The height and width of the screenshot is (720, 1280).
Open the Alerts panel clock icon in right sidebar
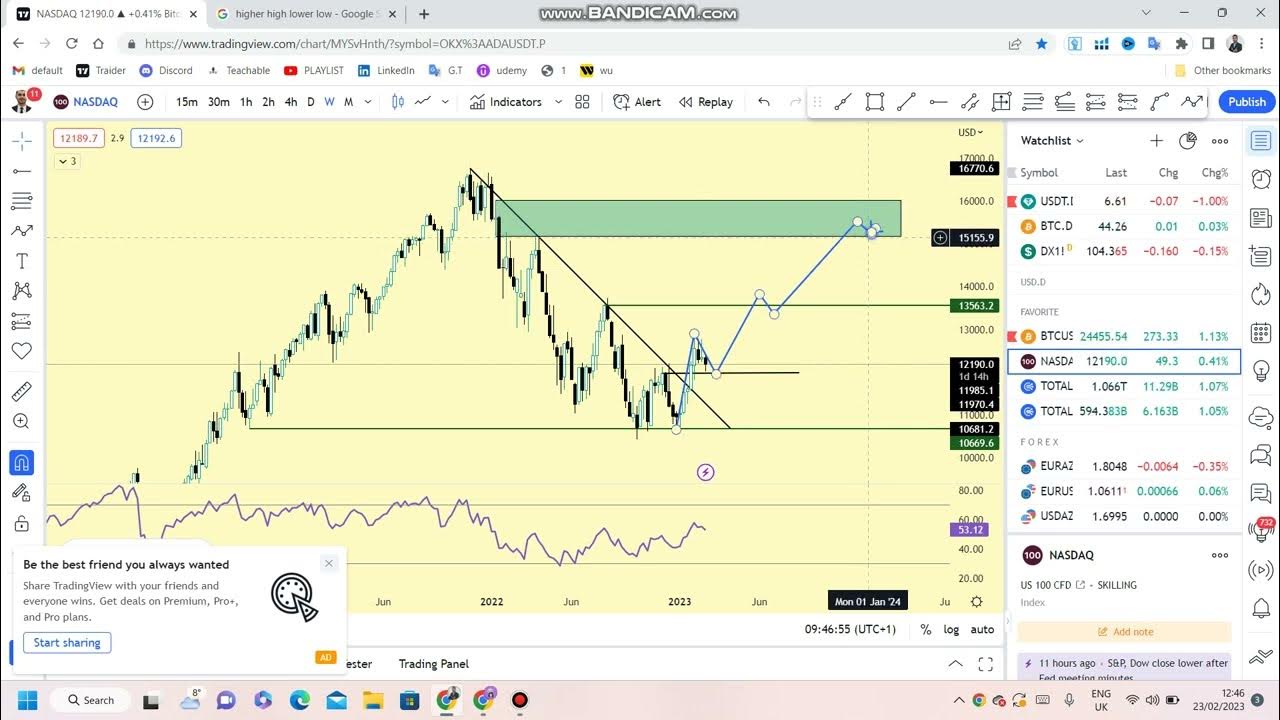tap(1260, 179)
